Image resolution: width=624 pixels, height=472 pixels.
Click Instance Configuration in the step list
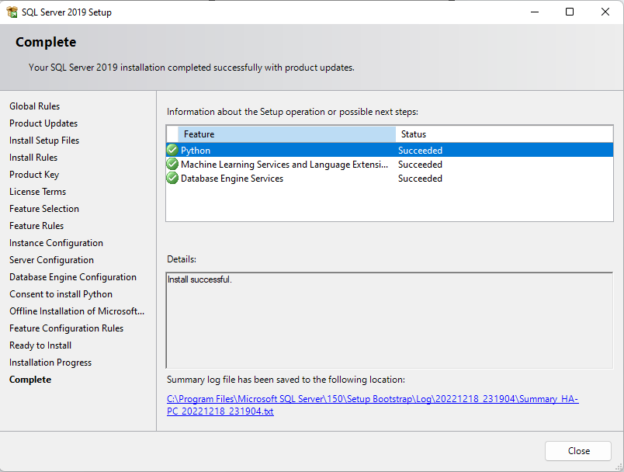(x=56, y=243)
